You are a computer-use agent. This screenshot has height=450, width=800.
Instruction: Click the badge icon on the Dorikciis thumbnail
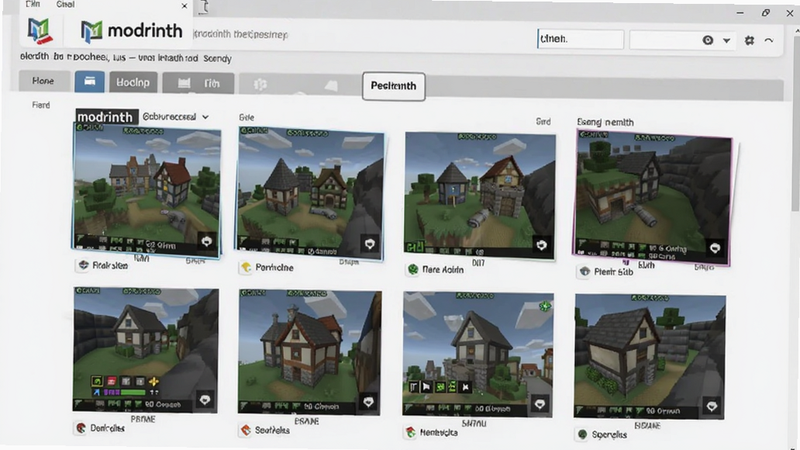(205, 399)
